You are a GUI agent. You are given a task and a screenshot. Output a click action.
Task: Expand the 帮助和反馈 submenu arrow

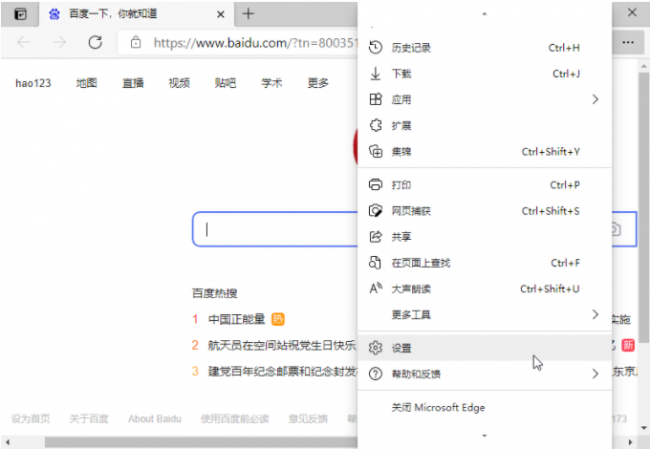pos(595,374)
